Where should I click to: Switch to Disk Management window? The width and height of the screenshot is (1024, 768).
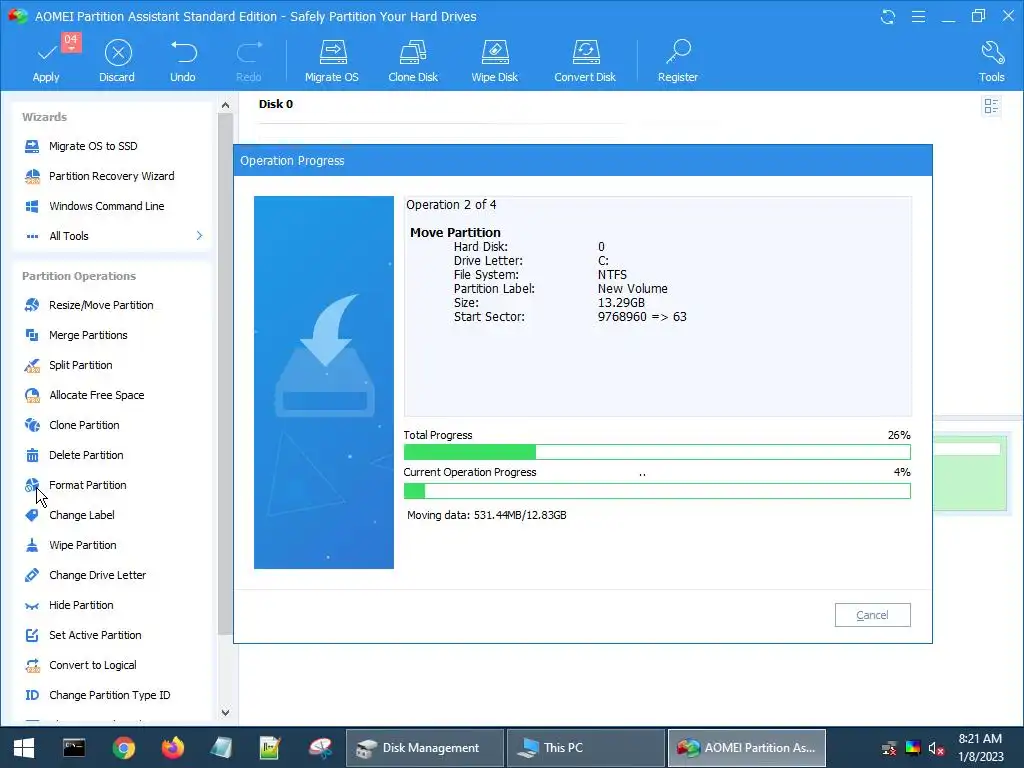pos(425,748)
